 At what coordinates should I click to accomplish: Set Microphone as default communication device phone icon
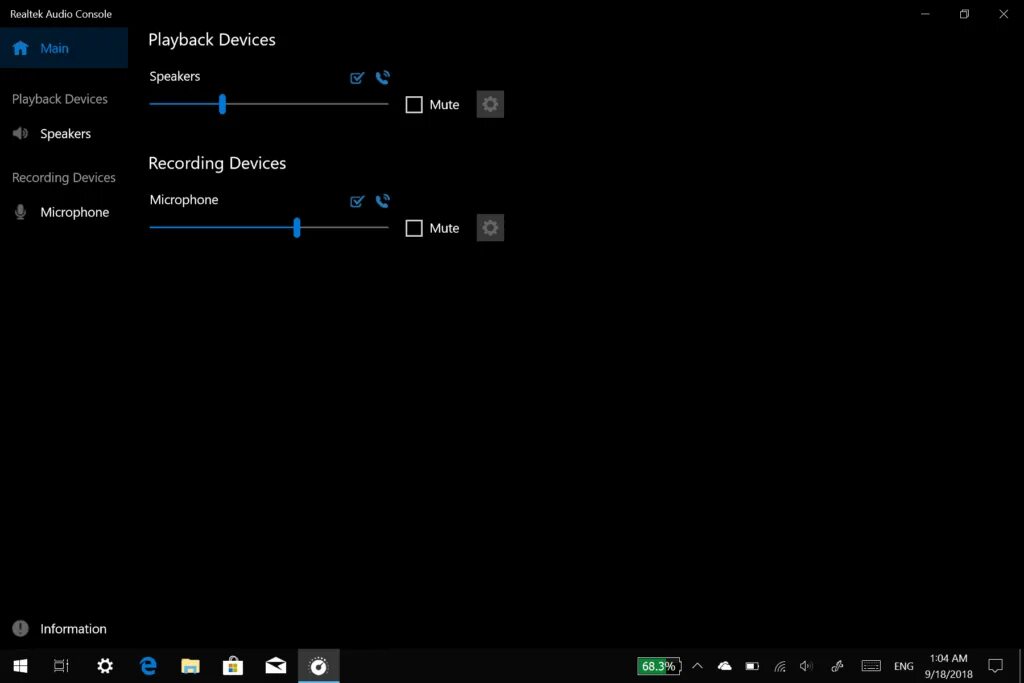(383, 201)
